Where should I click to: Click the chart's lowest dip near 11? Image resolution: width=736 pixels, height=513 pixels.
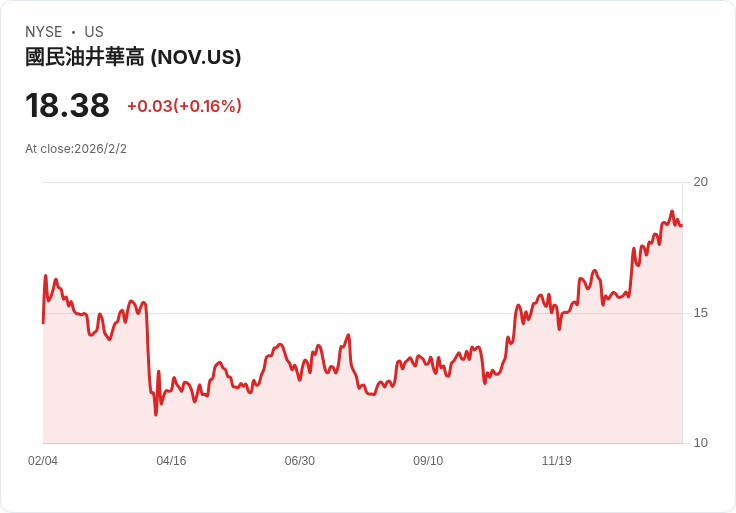coord(156,414)
